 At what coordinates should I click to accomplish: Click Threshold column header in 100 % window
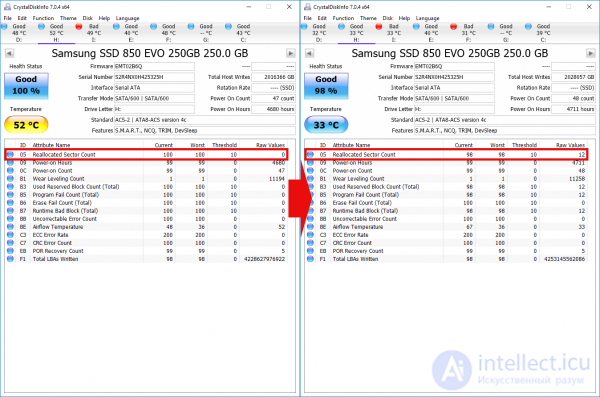[224, 145]
